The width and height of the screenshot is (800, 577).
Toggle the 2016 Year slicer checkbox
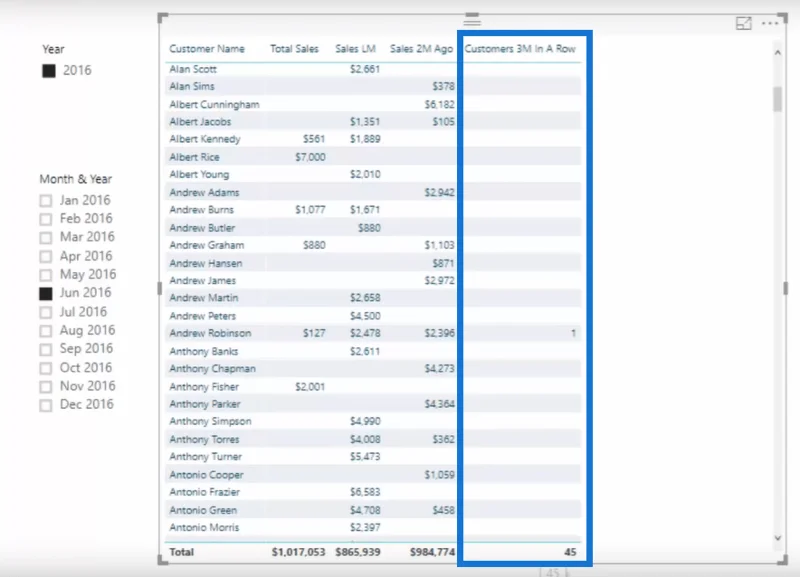(x=49, y=70)
